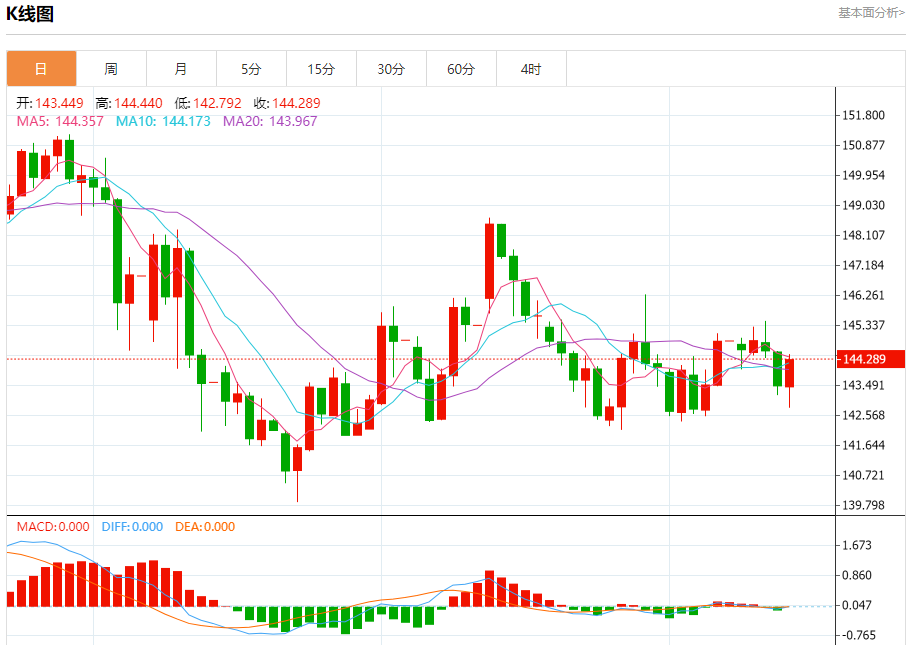This screenshot has width=911, height=645.
Task: Select the 日 daily chart tab
Action: [41, 69]
